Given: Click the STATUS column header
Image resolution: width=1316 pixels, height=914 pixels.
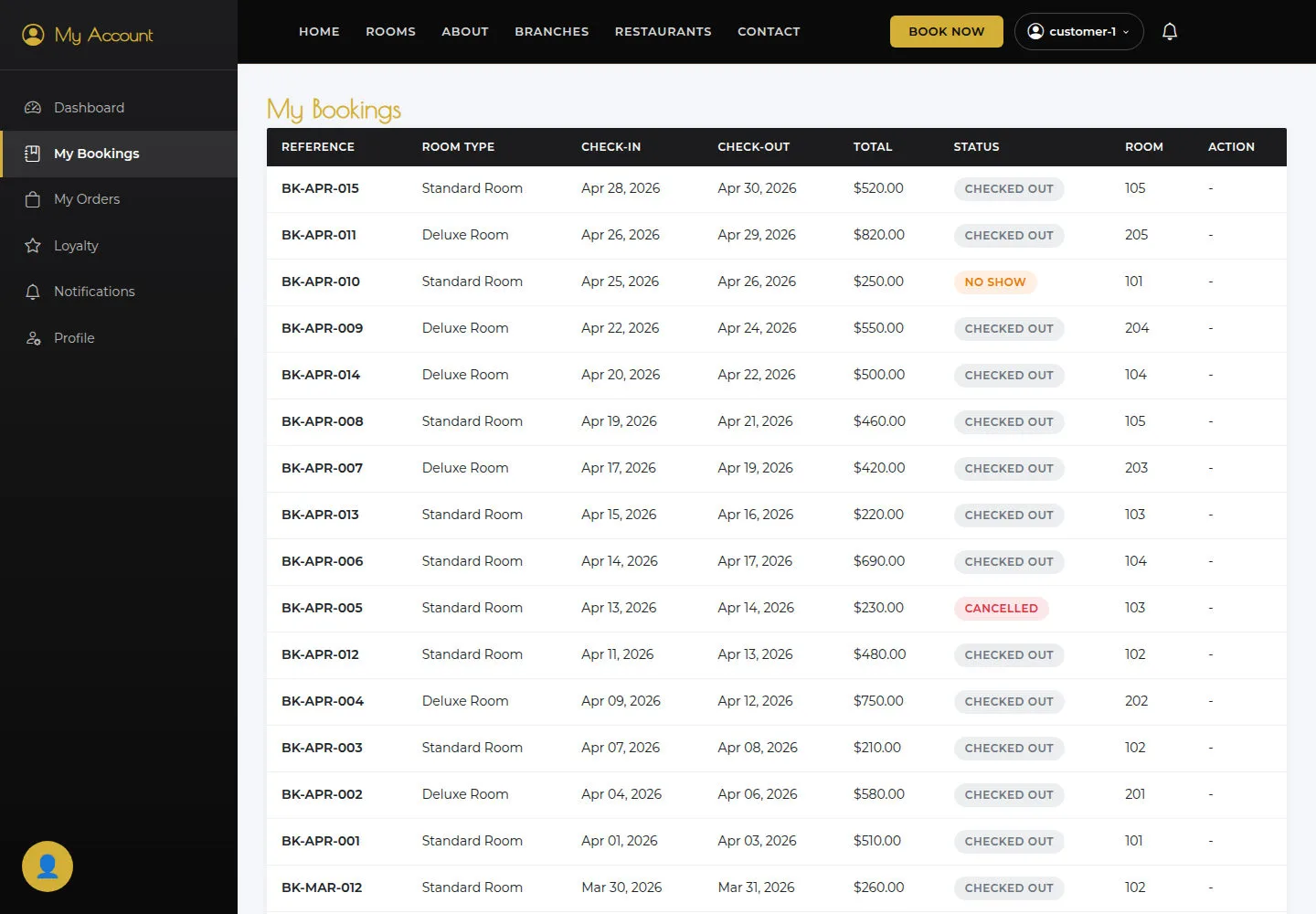Looking at the screenshot, I should [976, 147].
